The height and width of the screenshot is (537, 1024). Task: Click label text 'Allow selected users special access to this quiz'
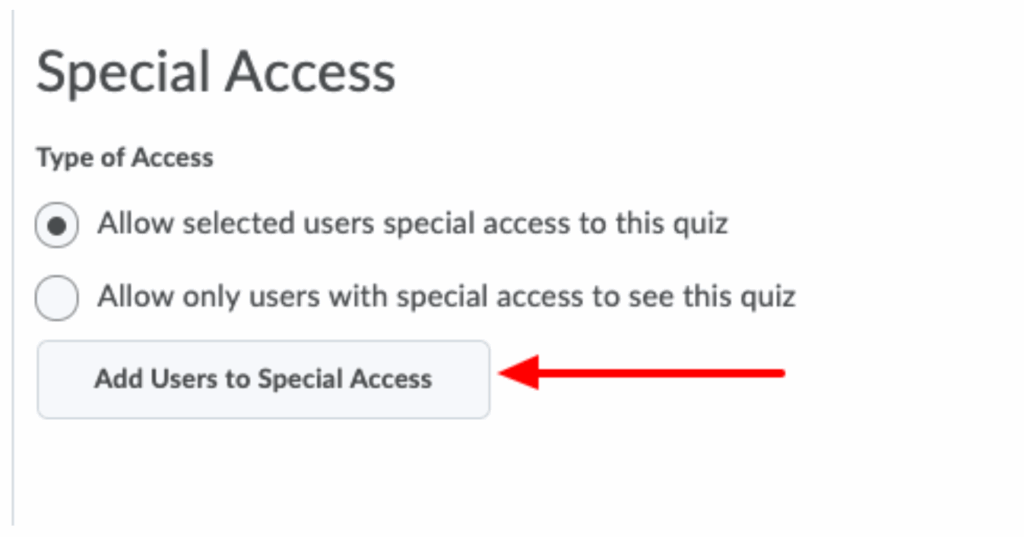click(x=412, y=223)
